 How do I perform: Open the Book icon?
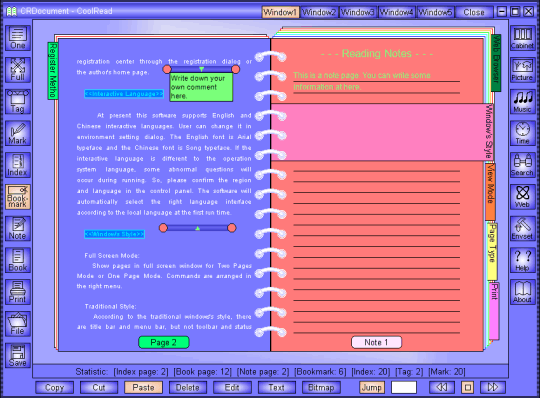click(x=18, y=260)
